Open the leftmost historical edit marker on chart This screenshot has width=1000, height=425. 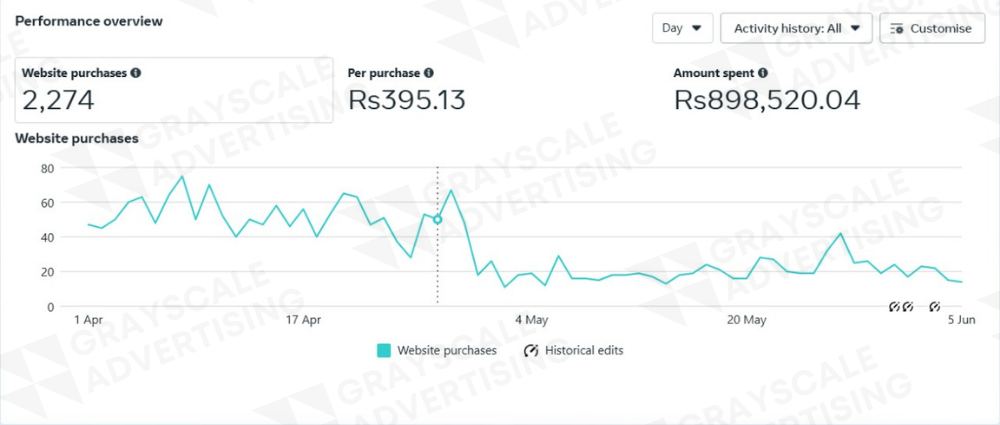pyautogui.click(x=895, y=307)
